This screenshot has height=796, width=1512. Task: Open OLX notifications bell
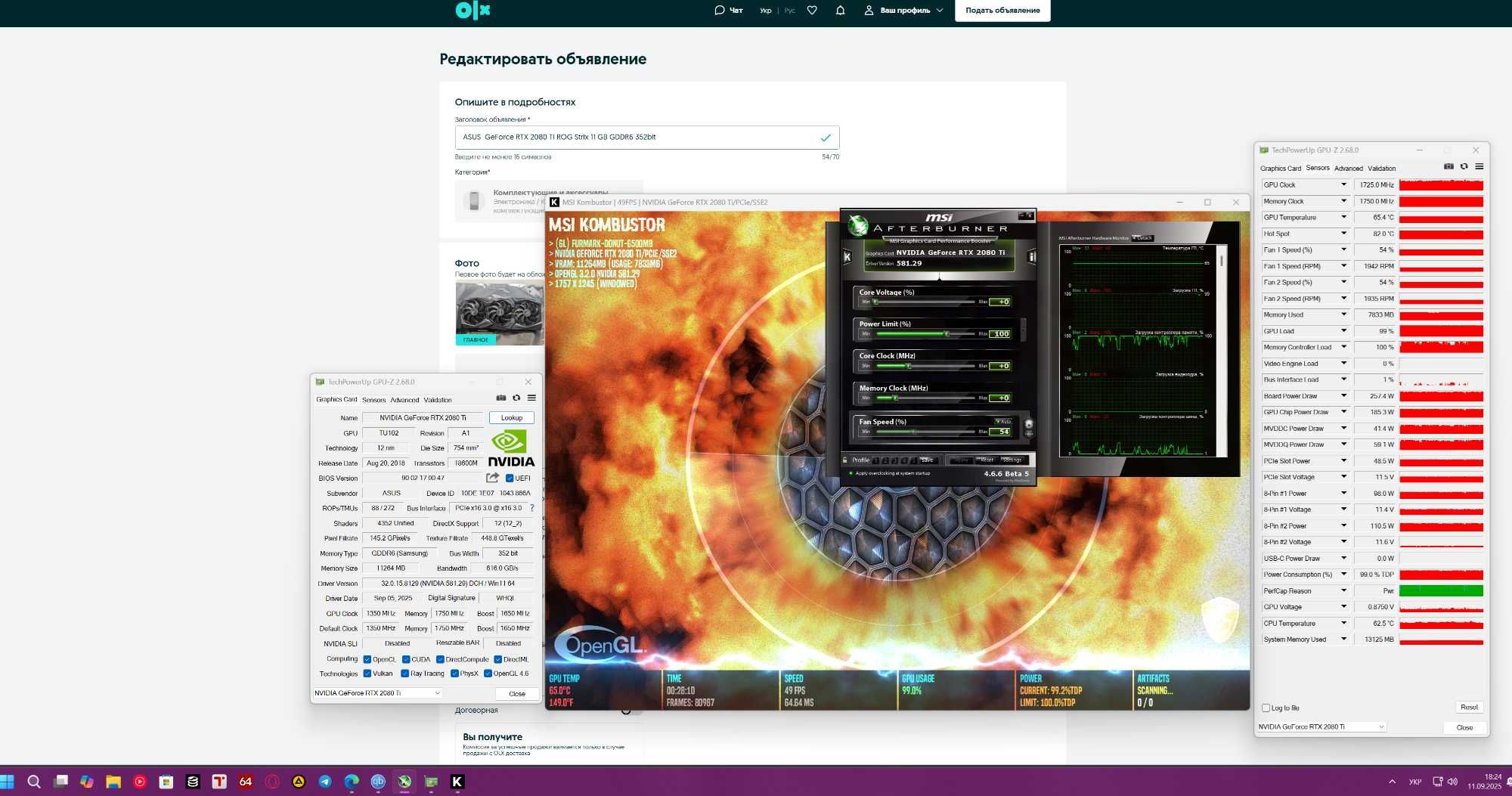coord(840,11)
